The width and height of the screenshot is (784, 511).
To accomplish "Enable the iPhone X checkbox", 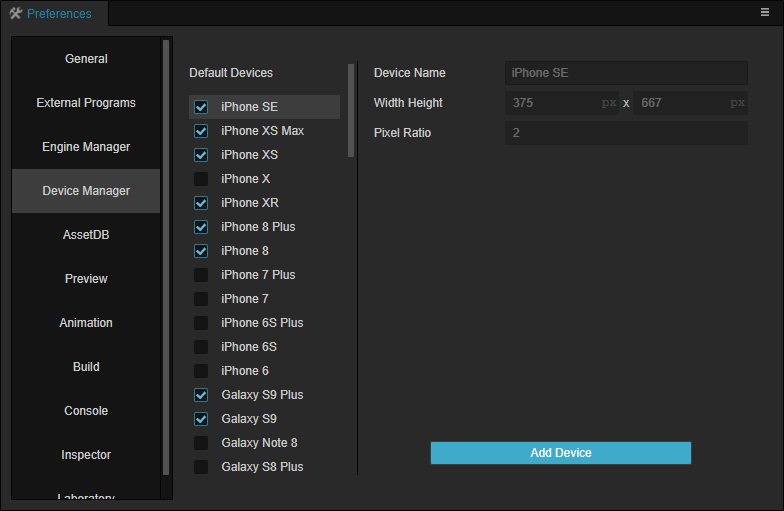I will [201, 179].
